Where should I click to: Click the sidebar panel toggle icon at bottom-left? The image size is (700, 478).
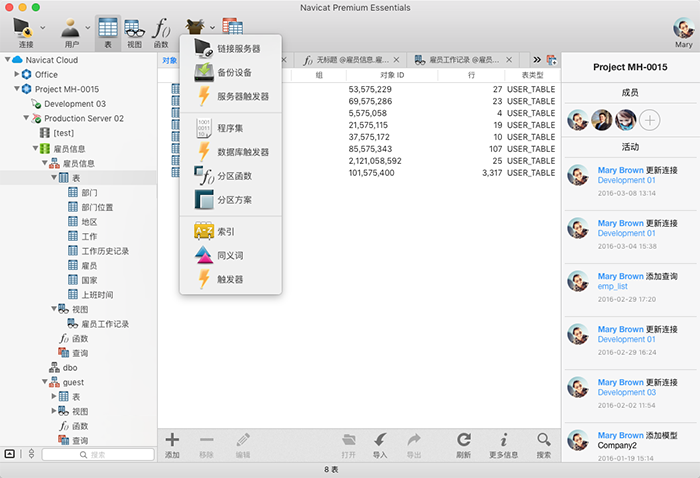[x=9, y=454]
